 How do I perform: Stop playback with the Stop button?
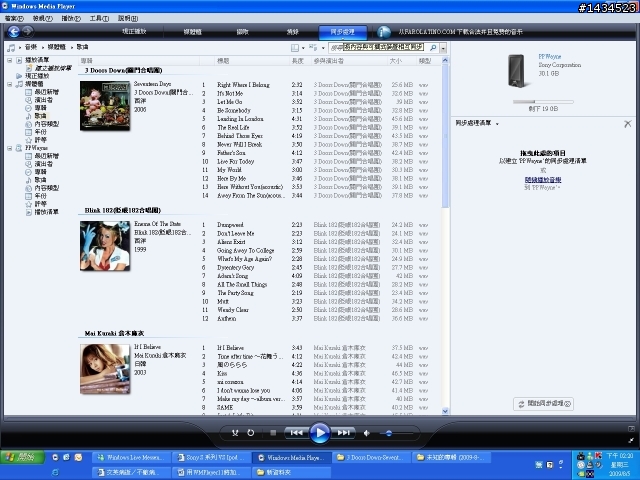point(273,433)
